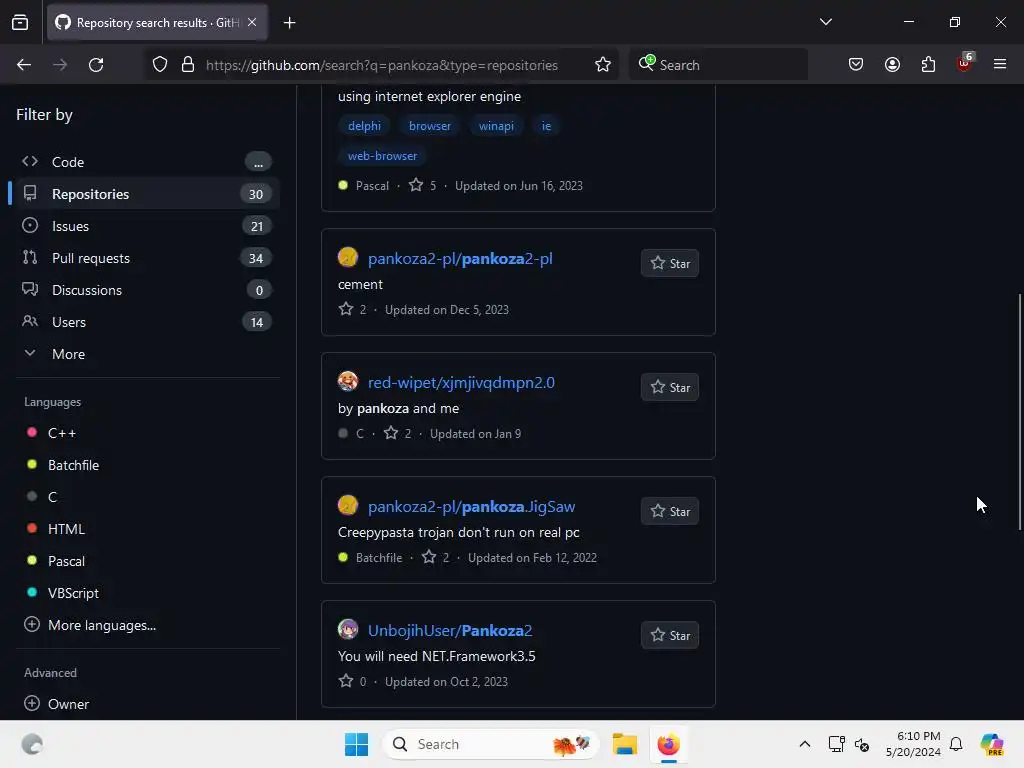
Task: Select the winapi topic tag
Action: tap(496, 126)
